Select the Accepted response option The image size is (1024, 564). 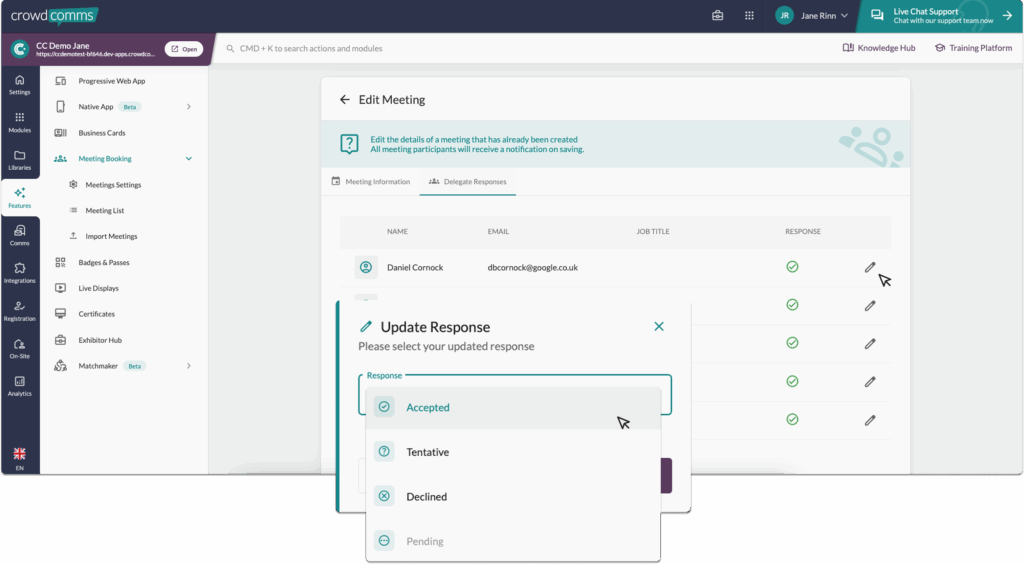click(x=427, y=408)
